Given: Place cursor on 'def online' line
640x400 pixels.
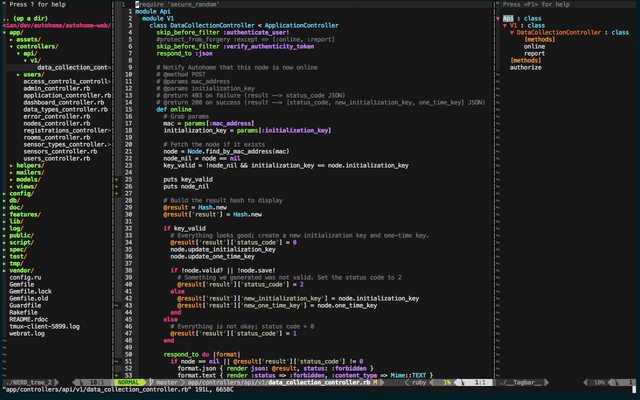Looking at the screenshot, I should (174, 109).
